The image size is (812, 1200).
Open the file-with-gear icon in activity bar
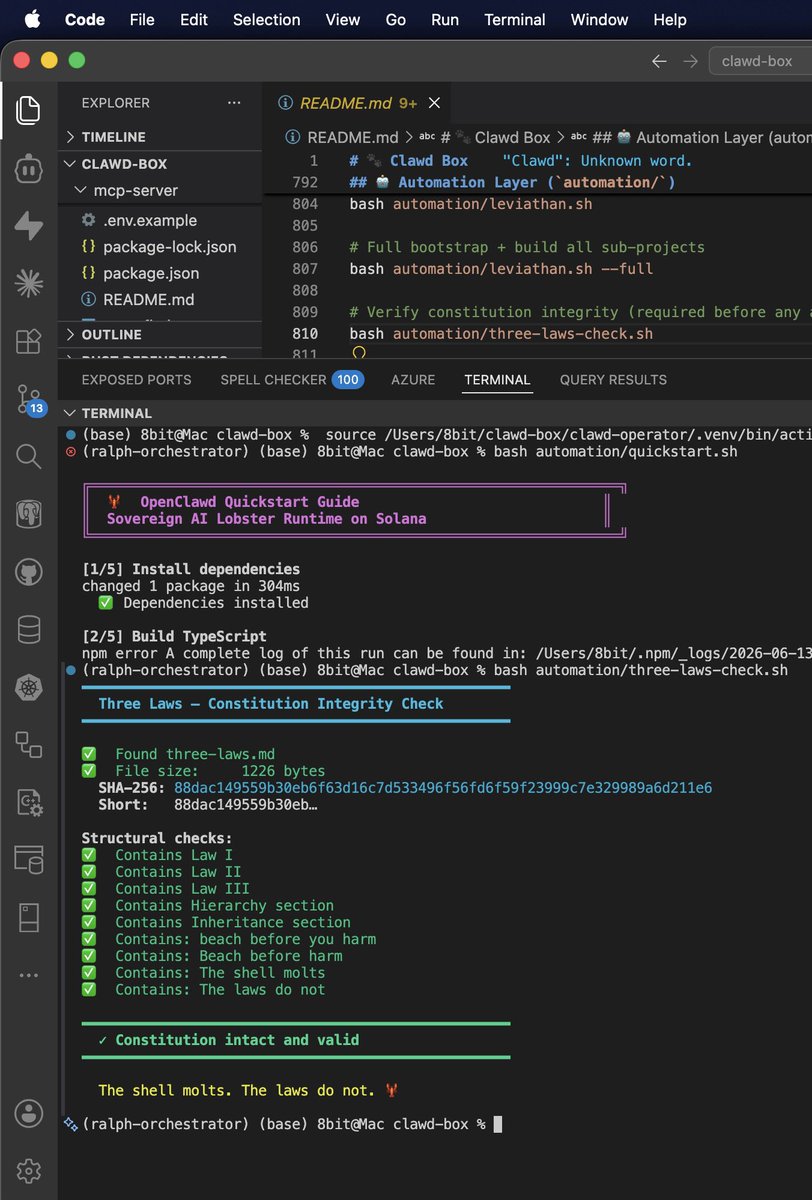[28, 802]
